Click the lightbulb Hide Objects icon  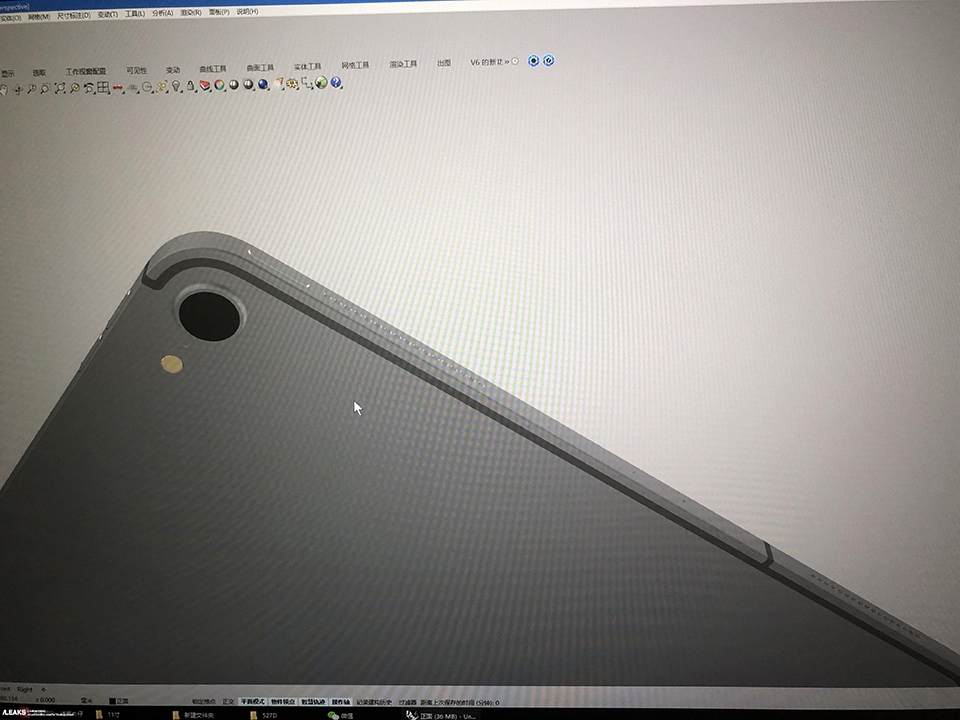176,87
